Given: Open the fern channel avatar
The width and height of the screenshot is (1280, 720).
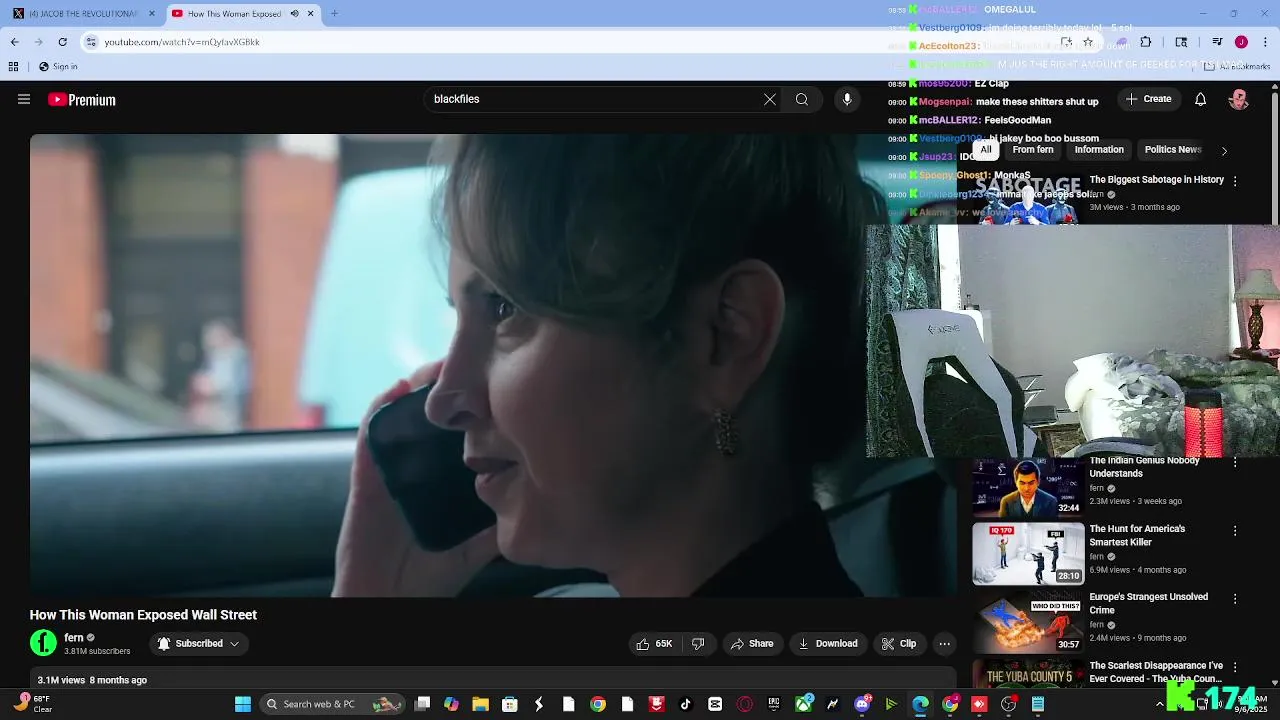Looking at the screenshot, I should point(43,643).
